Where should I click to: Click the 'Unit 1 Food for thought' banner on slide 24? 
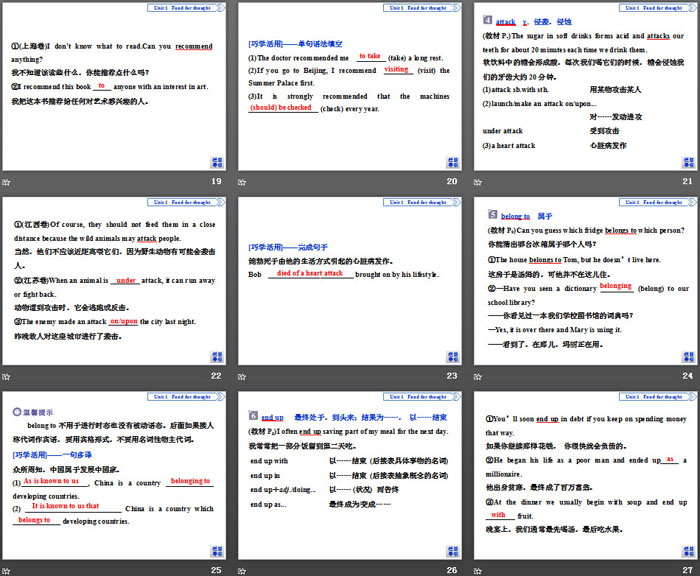pos(658,202)
